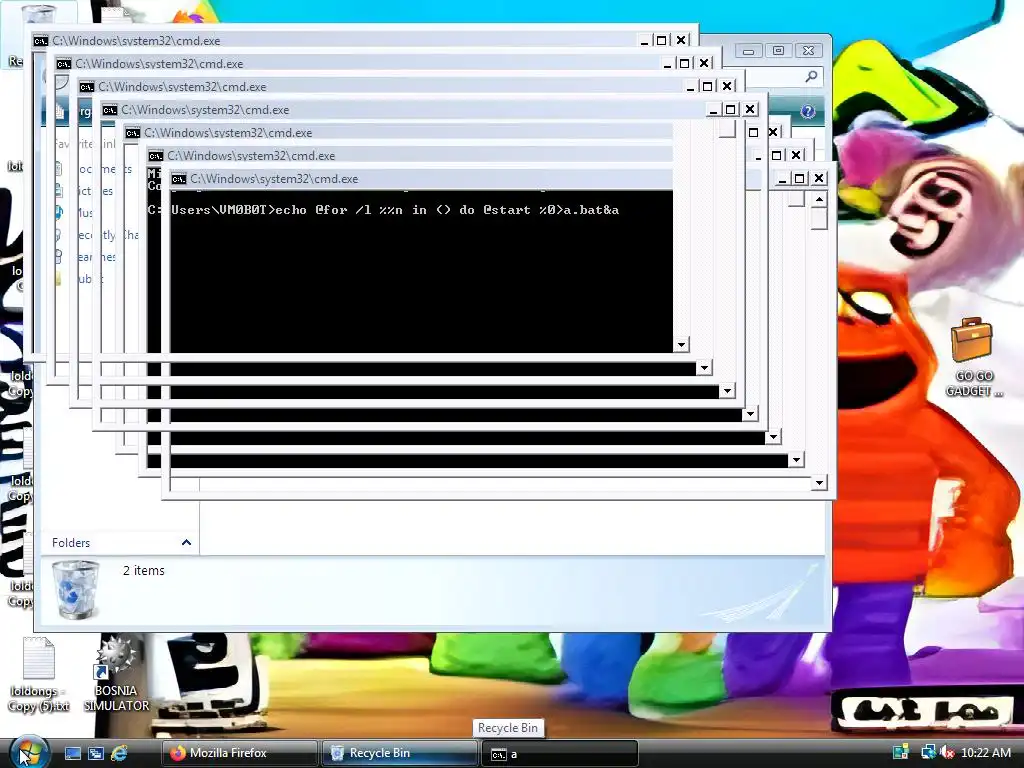Image resolution: width=1024 pixels, height=768 pixels.
Task: Close the frontmost cmd.exe window
Action: tap(819, 178)
